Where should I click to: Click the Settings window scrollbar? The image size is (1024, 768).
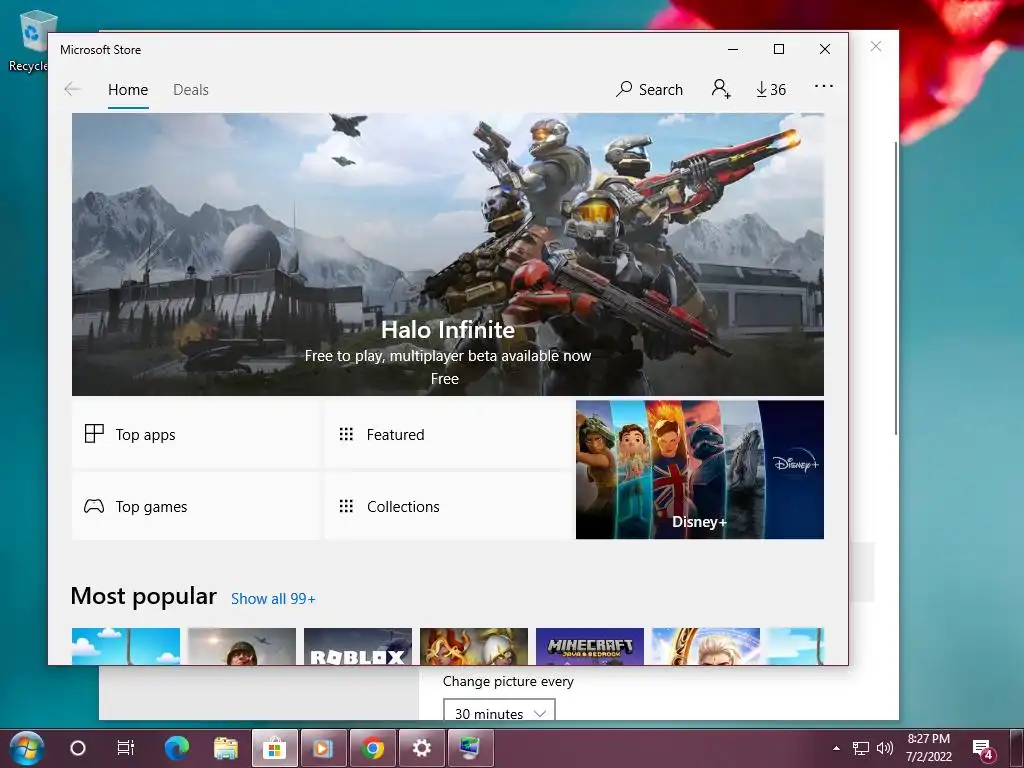895,287
